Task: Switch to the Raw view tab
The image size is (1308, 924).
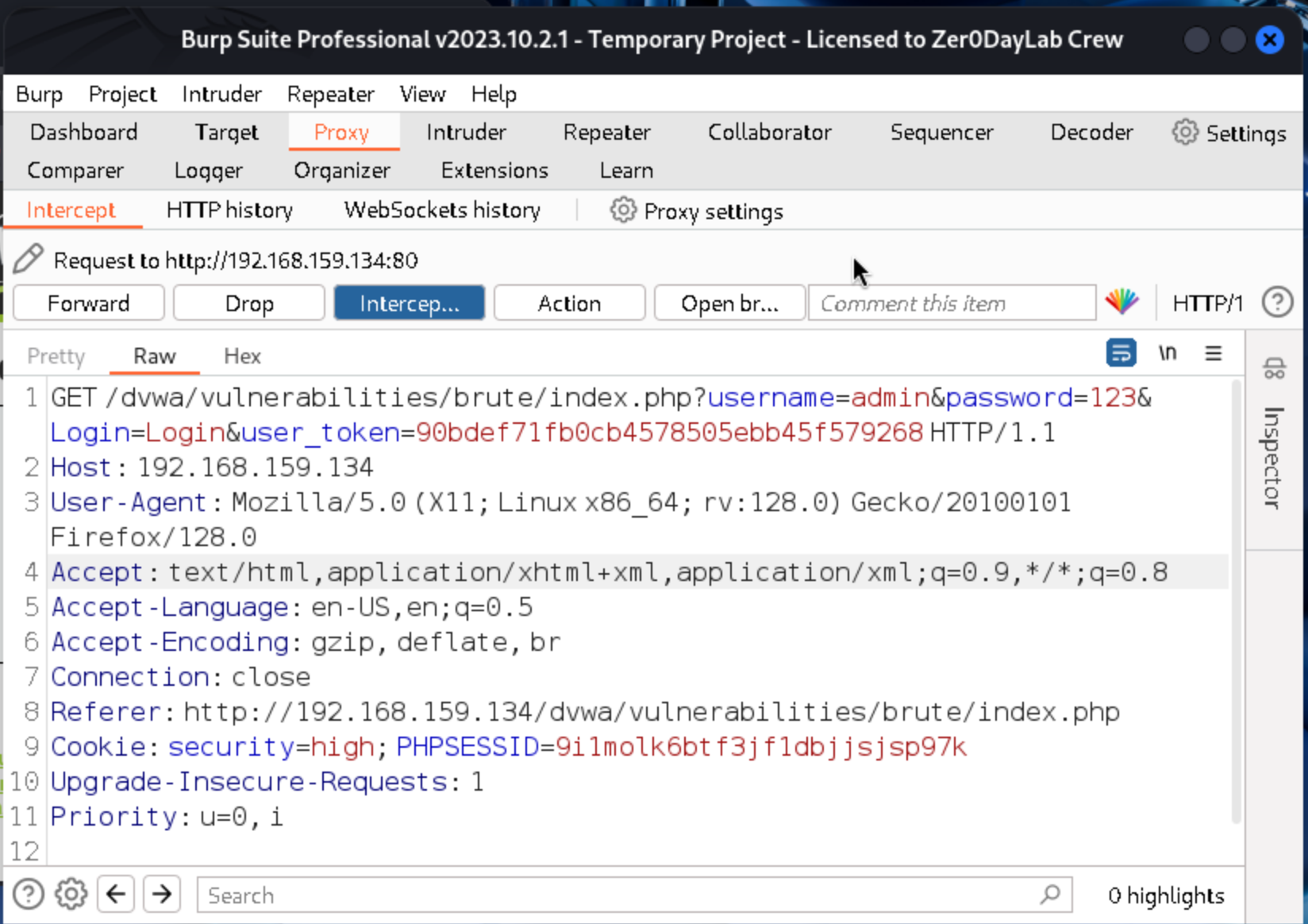Action: pyautogui.click(x=155, y=356)
